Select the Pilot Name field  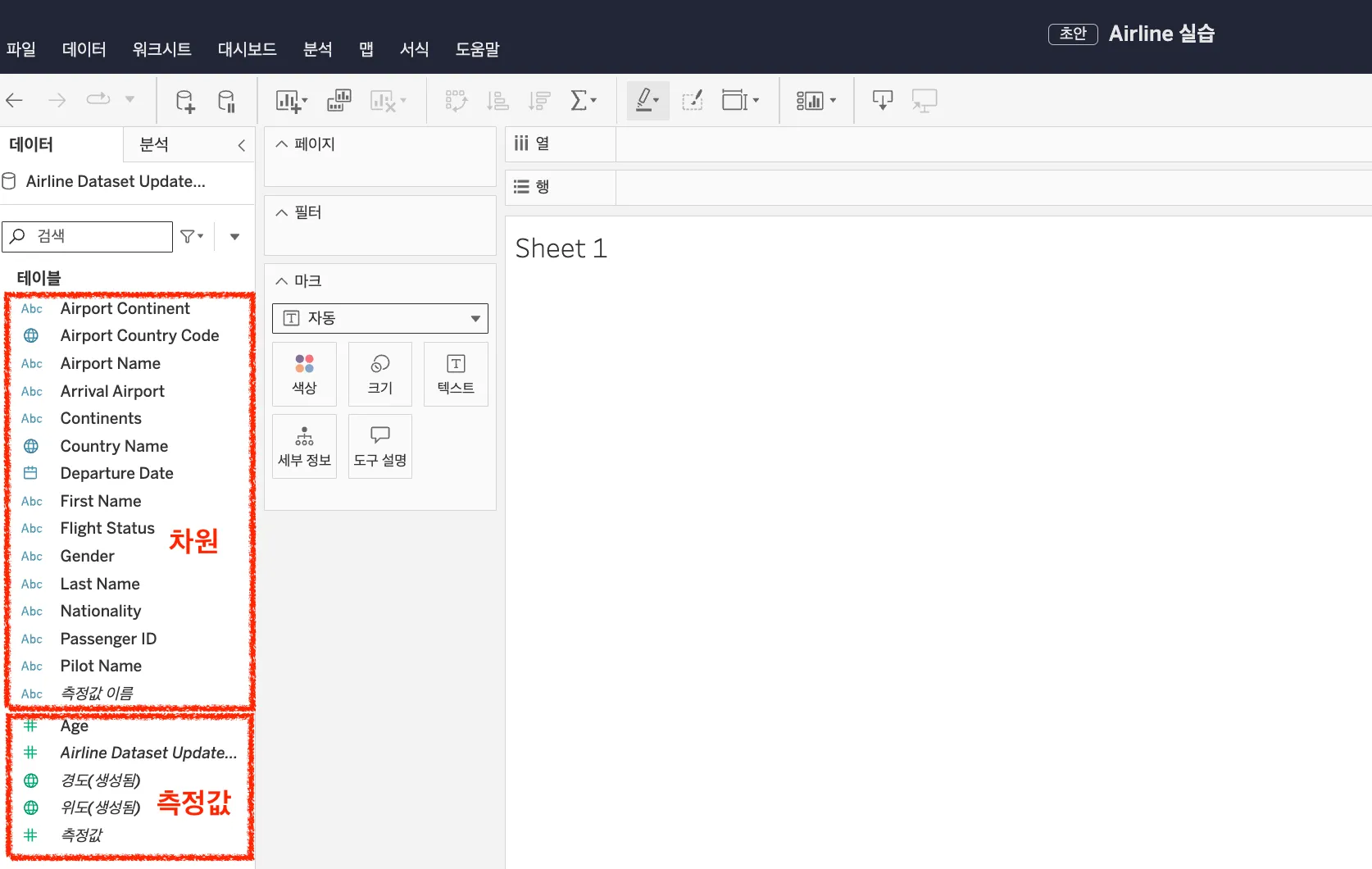point(101,666)
